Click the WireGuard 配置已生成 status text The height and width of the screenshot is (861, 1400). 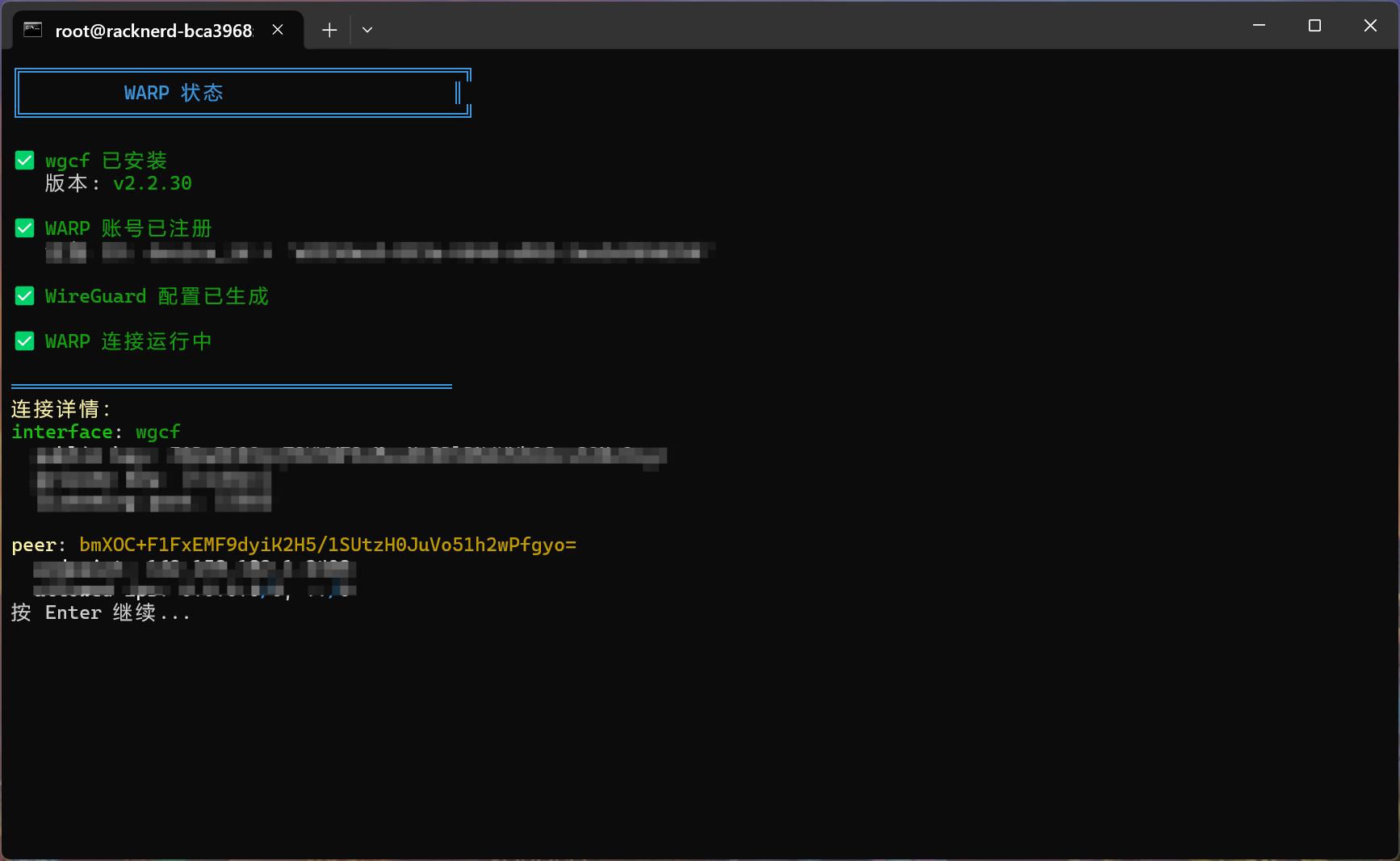coord(157,296)
